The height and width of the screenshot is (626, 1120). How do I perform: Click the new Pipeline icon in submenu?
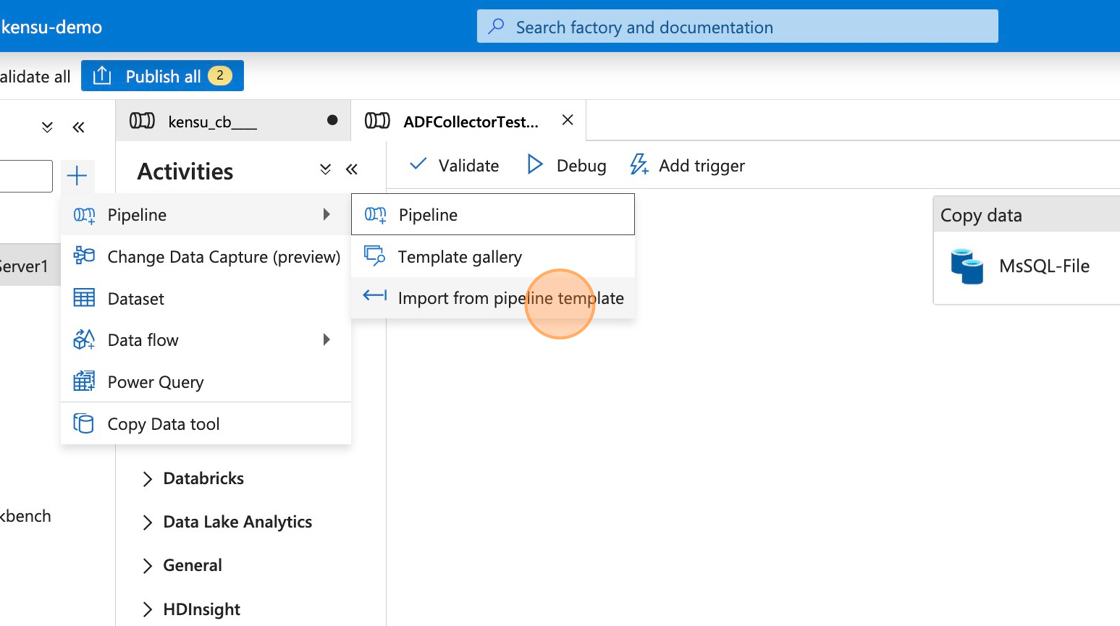pos(375,214)
